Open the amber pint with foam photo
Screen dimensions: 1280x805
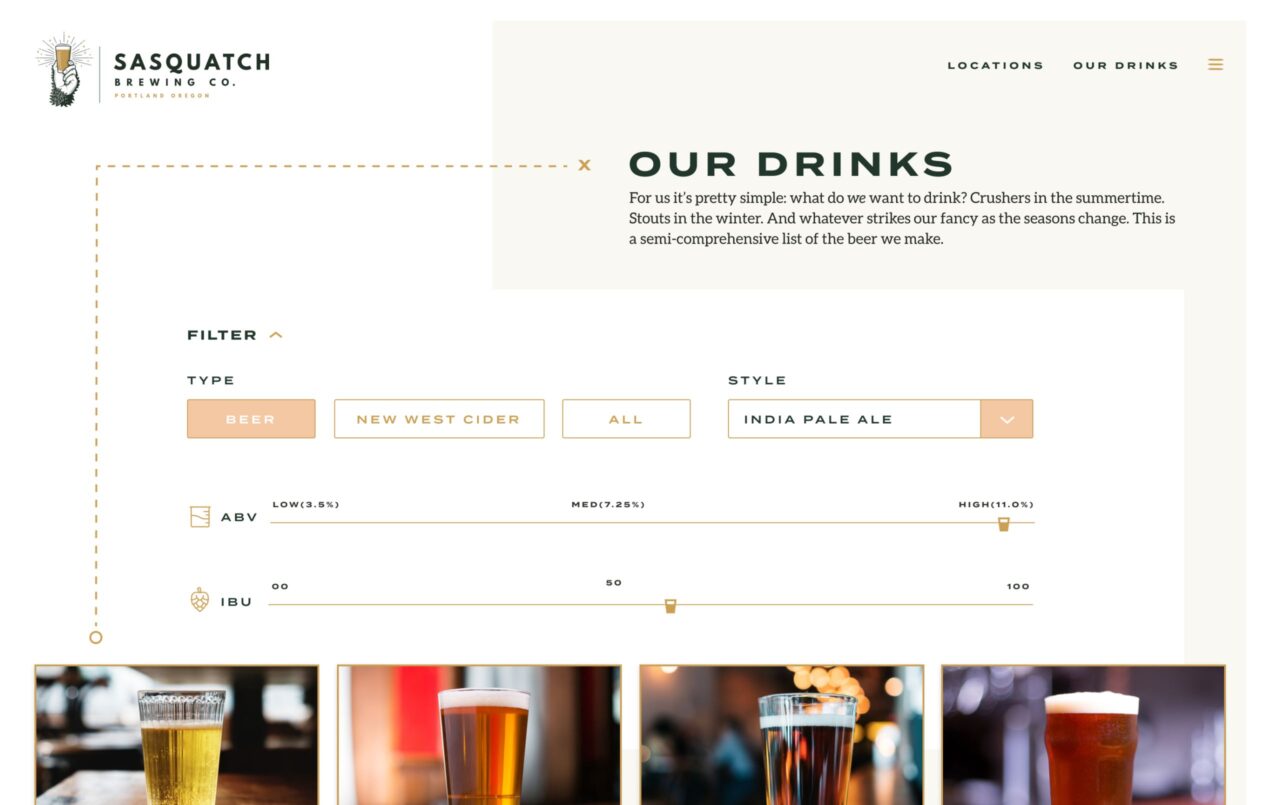pyautogui.click(x=1084, y=735)
